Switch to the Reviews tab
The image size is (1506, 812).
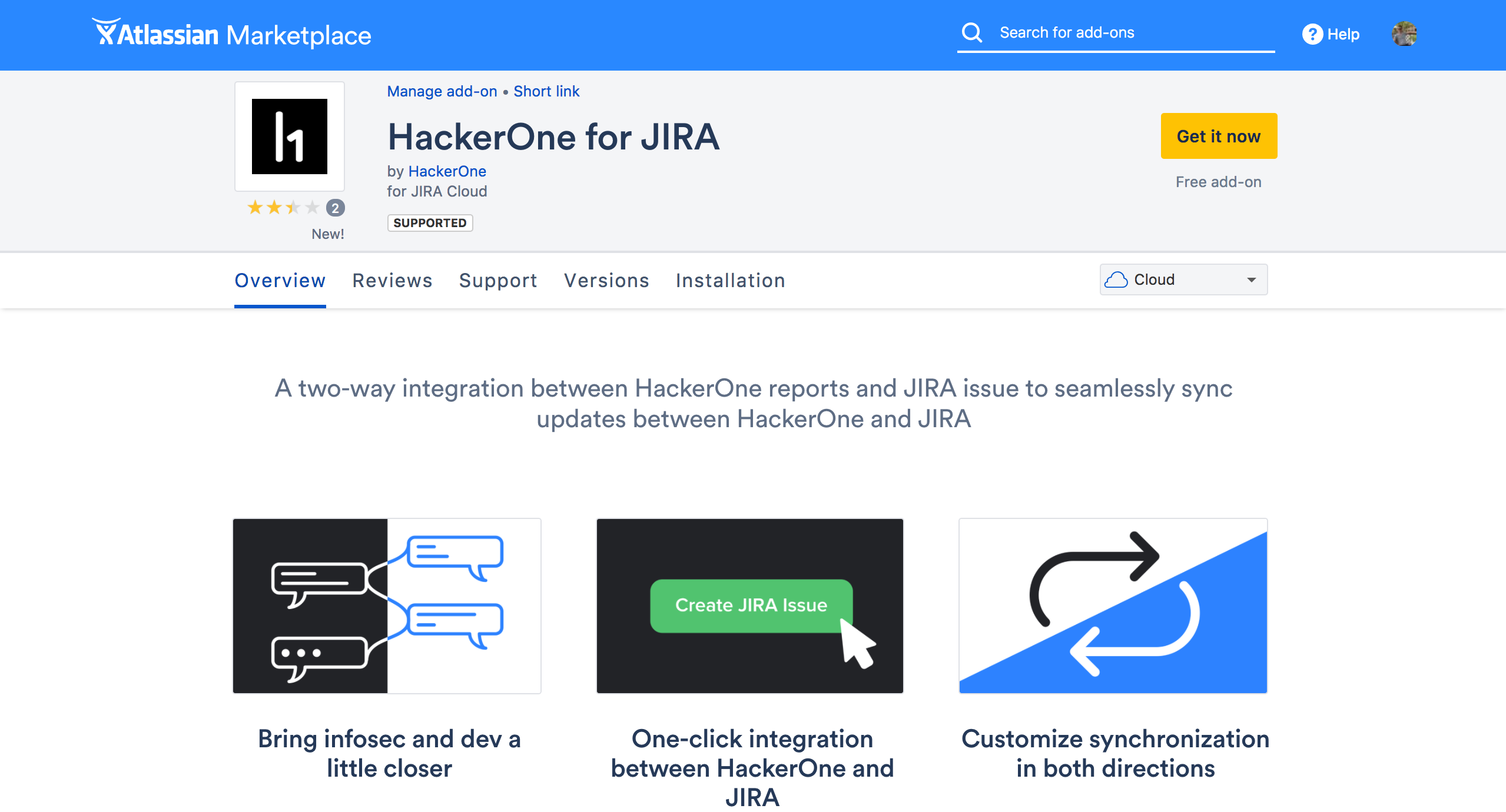point(392,281)
